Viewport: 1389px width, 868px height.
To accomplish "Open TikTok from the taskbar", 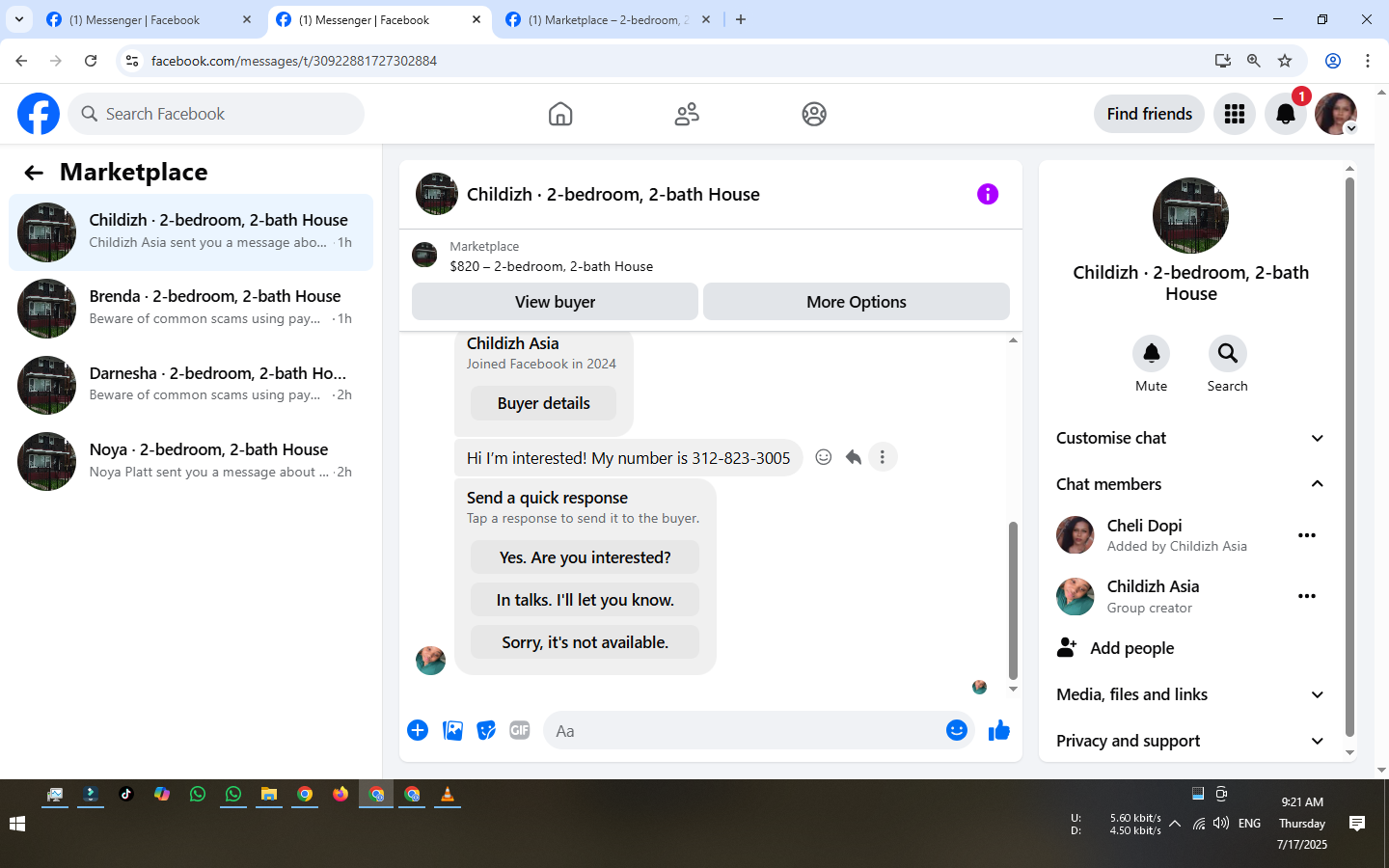I will pyautogui.click(x=126, y=794).
